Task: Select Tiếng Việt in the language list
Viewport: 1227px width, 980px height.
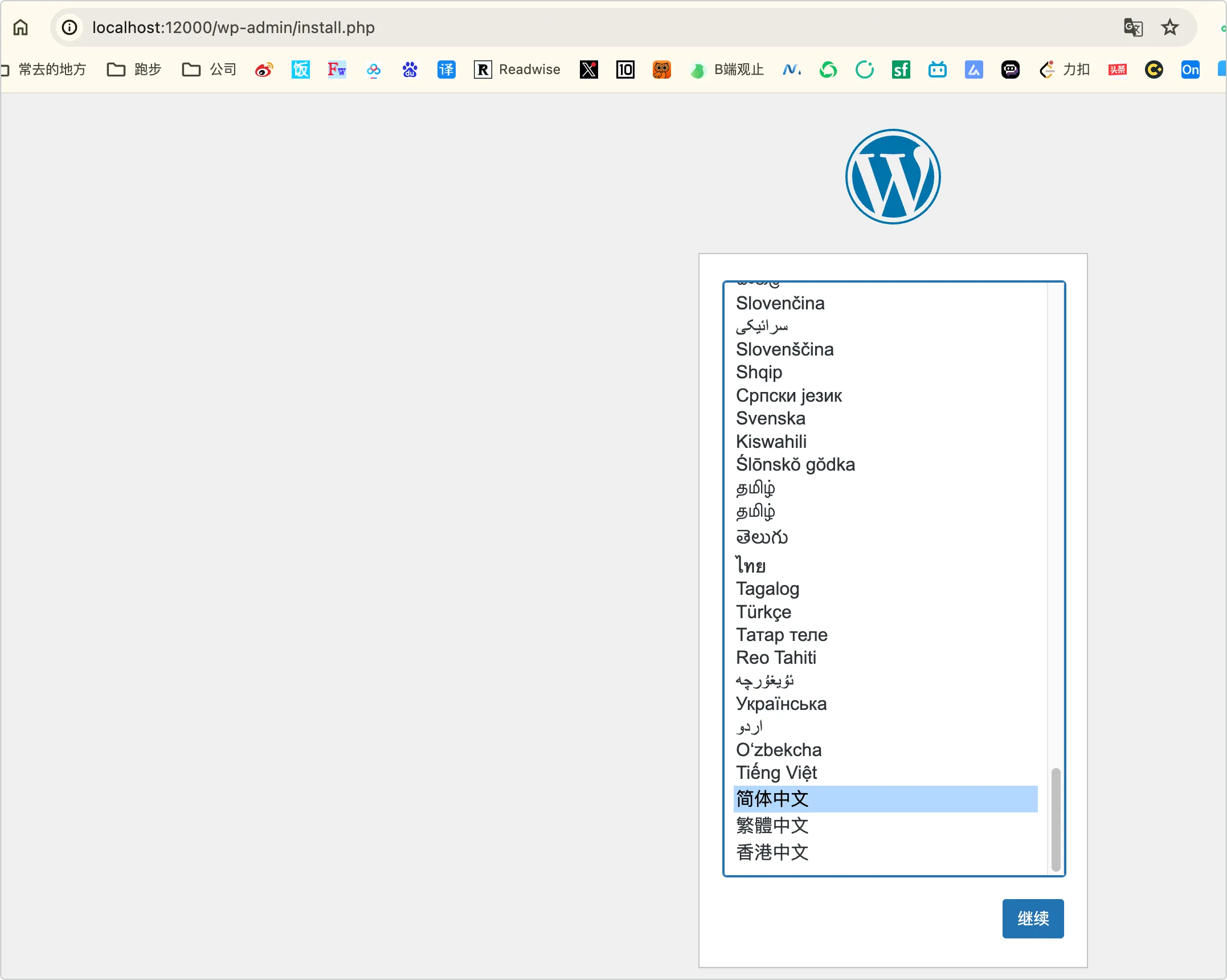Action: (x=776, y=773)
